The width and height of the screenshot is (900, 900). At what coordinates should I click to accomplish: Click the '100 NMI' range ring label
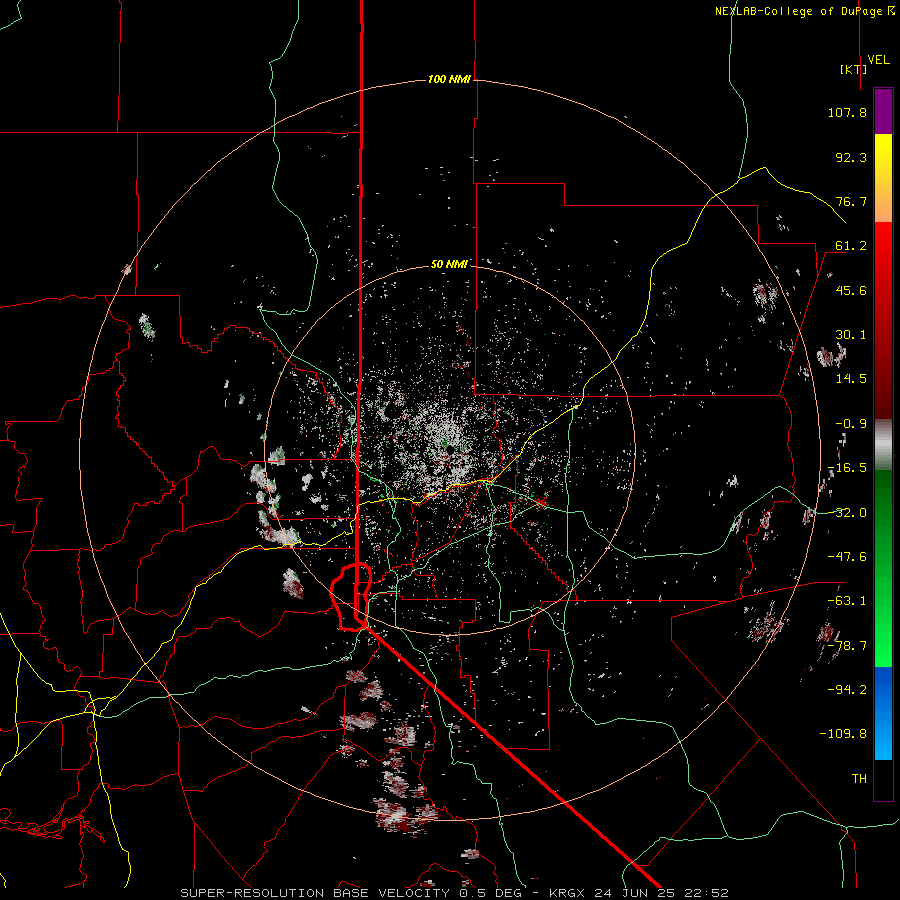tap(449, 79)
